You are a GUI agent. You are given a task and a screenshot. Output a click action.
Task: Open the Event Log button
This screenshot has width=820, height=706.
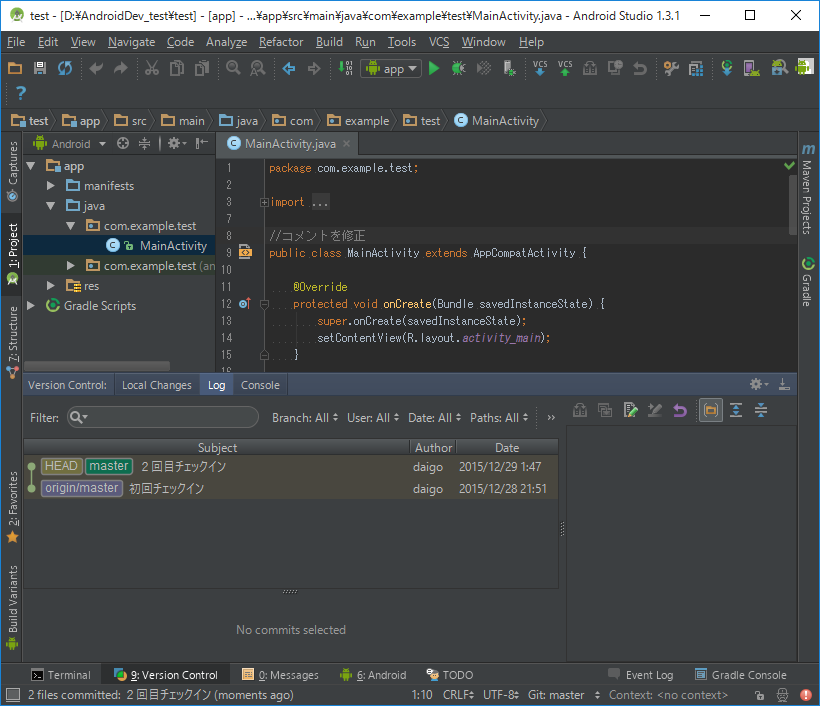(x=641, y=675)
